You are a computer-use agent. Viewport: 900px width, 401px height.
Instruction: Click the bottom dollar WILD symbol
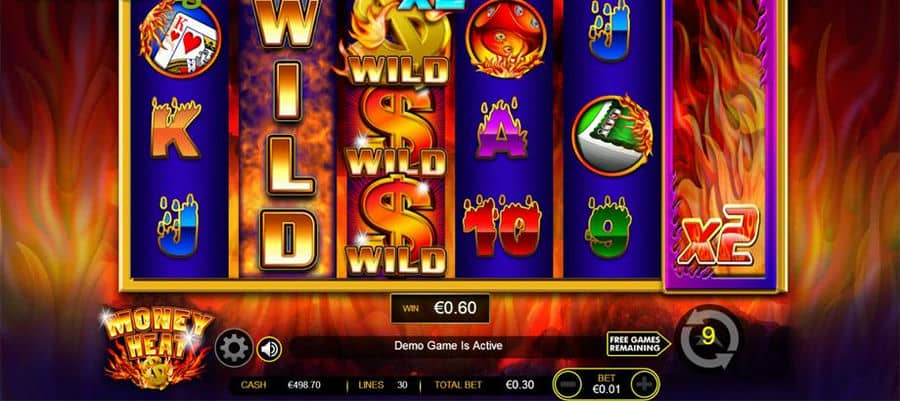(x=396, y=228)
